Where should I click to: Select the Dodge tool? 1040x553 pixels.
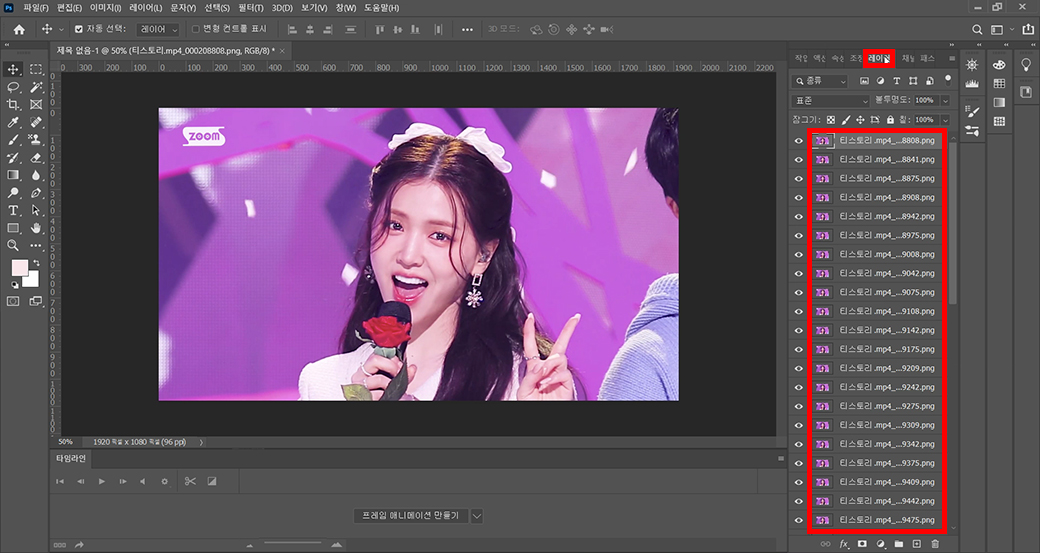point(13,193)
